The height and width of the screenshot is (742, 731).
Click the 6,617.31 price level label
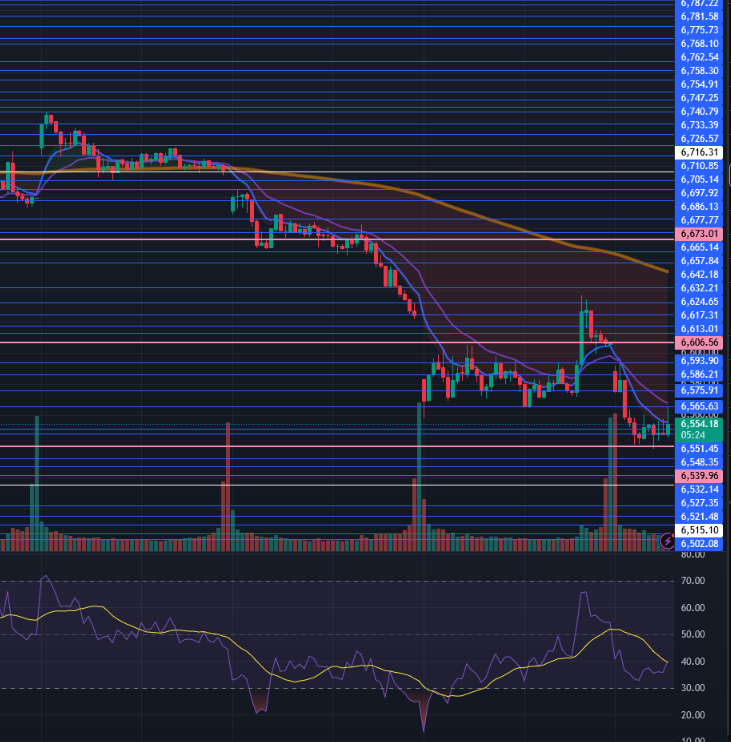point(699,316)
